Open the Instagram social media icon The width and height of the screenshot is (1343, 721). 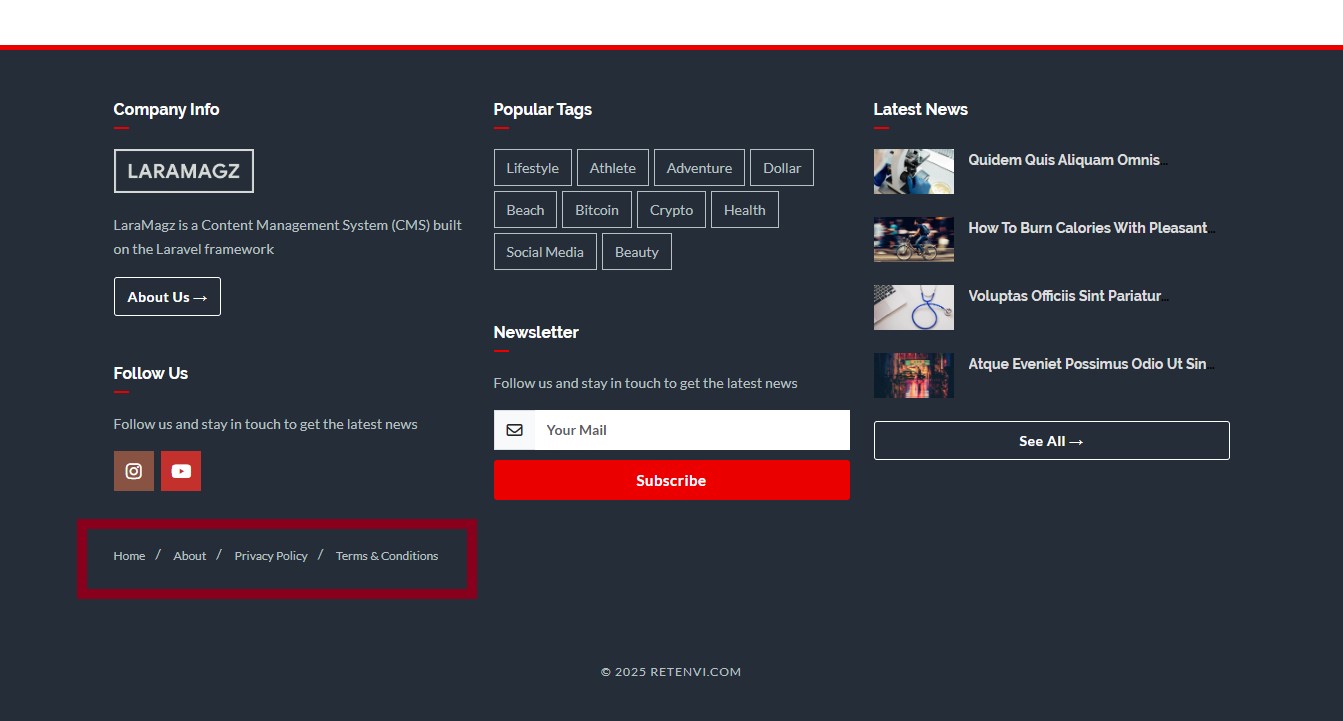pyautogui.click(x=133, y=470)
